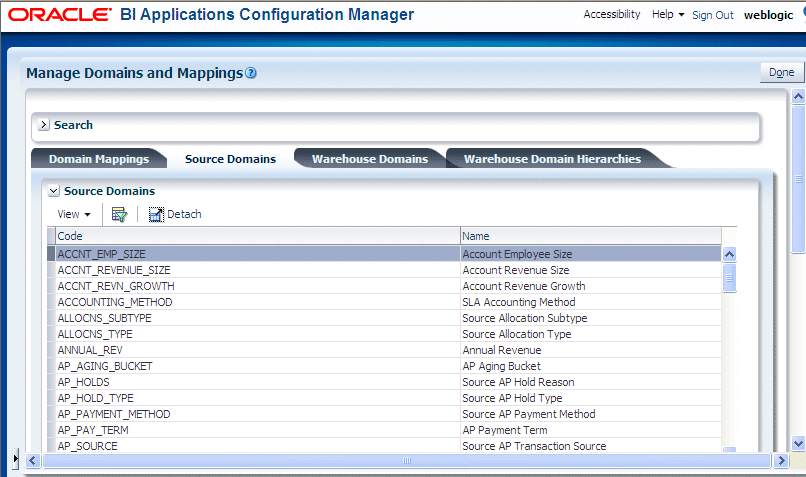Click the horizontal scrollbar thumb
The width and height of the screenshot is (806, 477).
(x=407, y=460)
